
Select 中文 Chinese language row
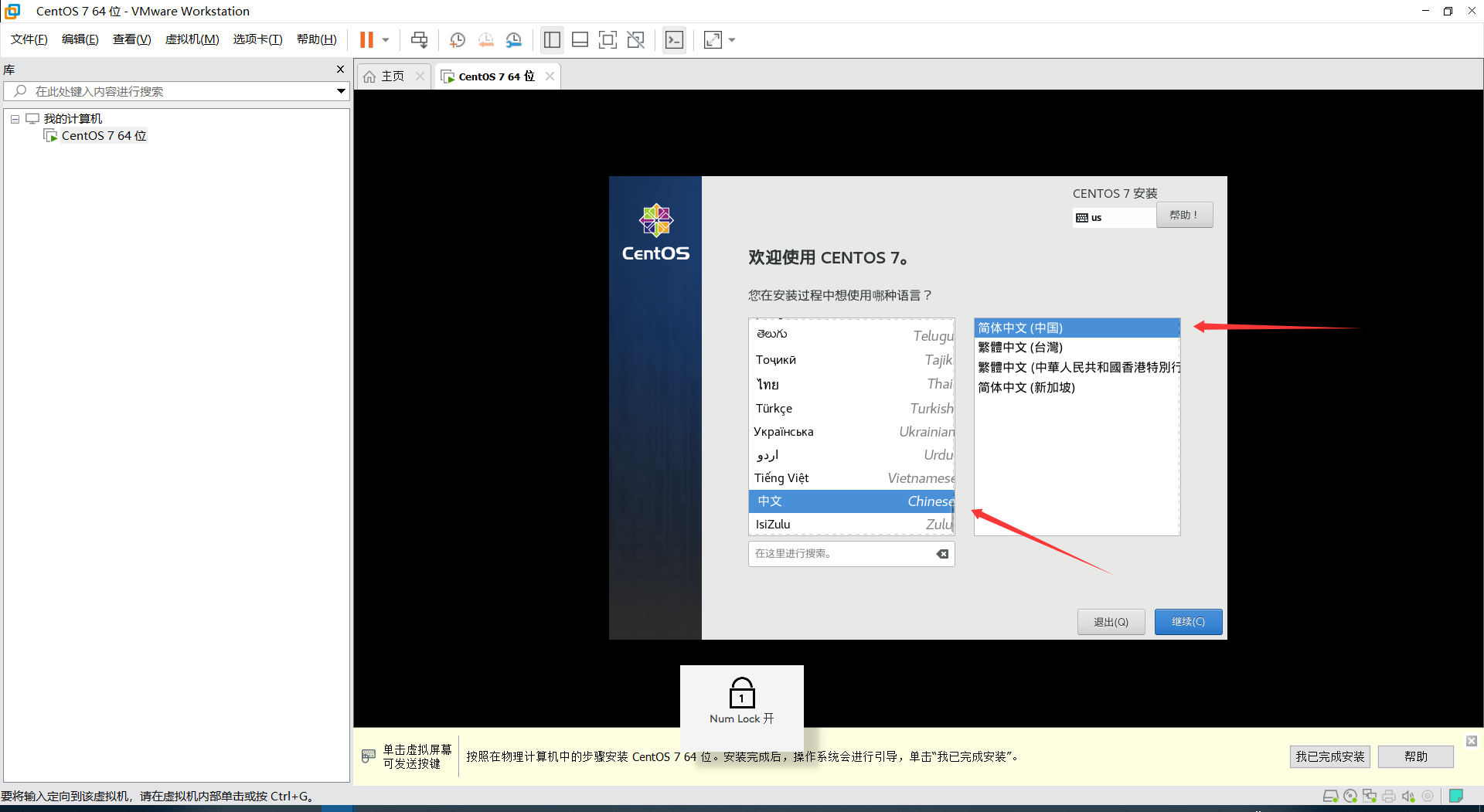click(x=852, y=501)
